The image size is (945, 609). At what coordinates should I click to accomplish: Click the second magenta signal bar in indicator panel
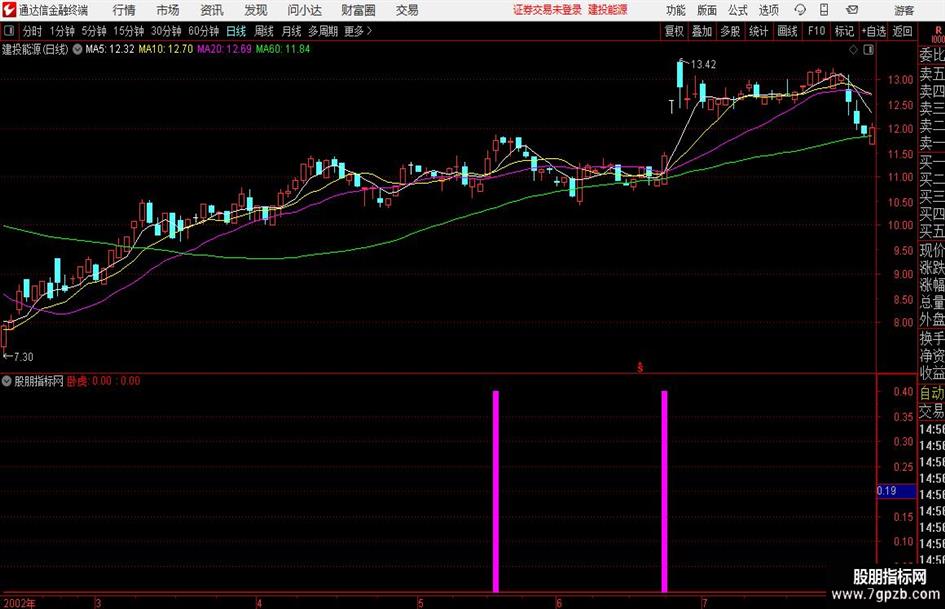pos(664,491)
